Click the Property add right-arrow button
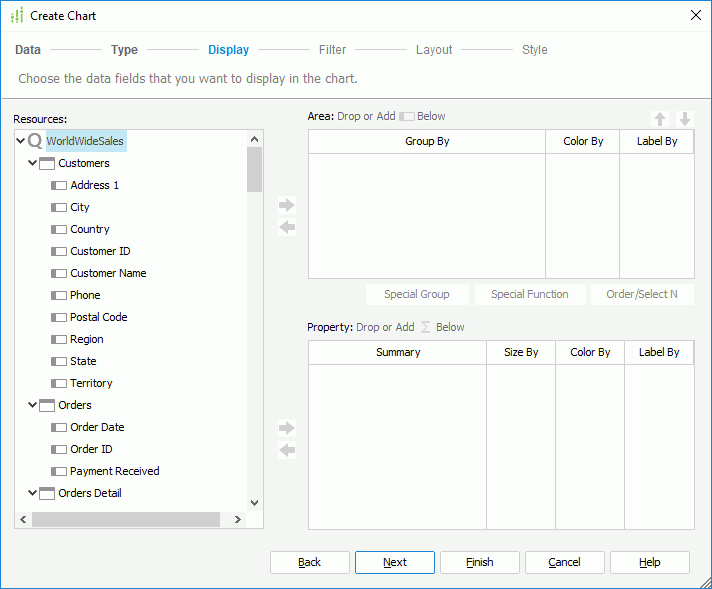Viewport: 712px width, 589px height. (x=287, y=428)
